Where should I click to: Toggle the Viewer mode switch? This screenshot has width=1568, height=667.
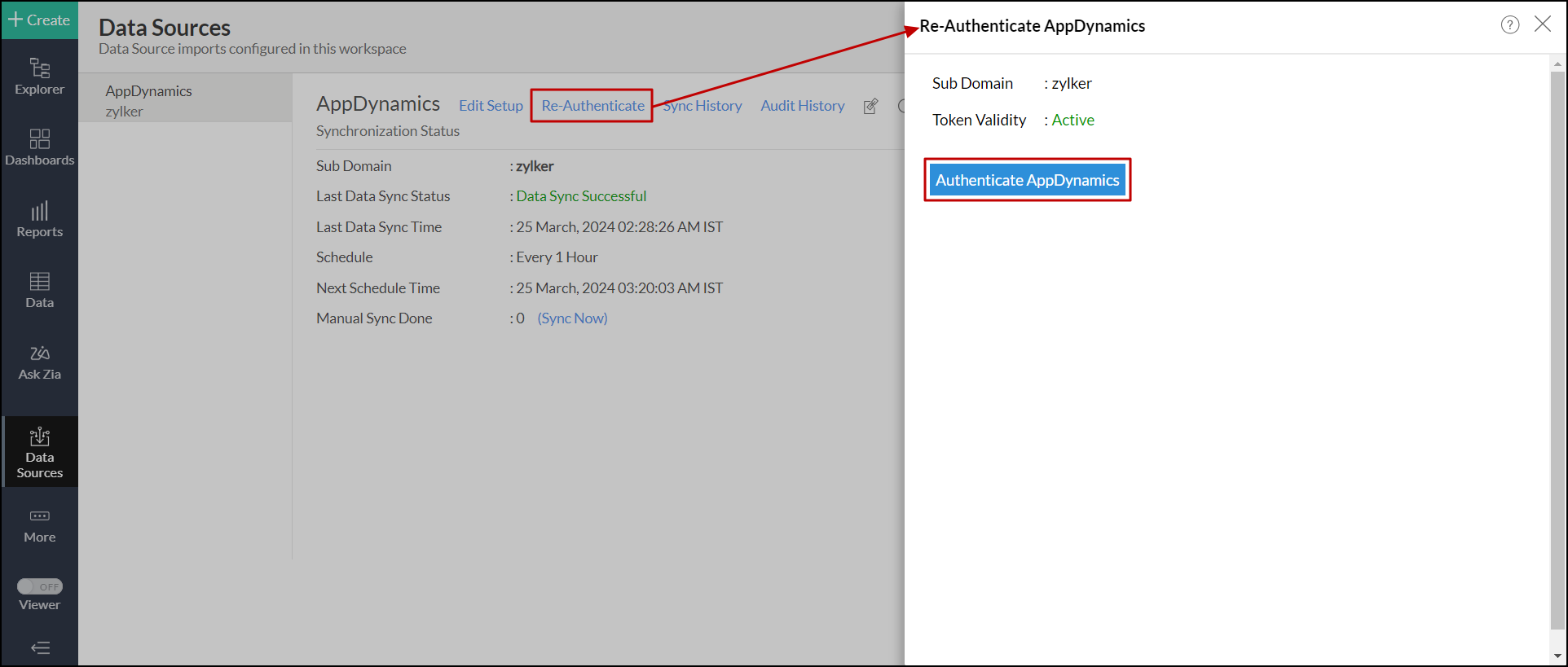point(40,586)
